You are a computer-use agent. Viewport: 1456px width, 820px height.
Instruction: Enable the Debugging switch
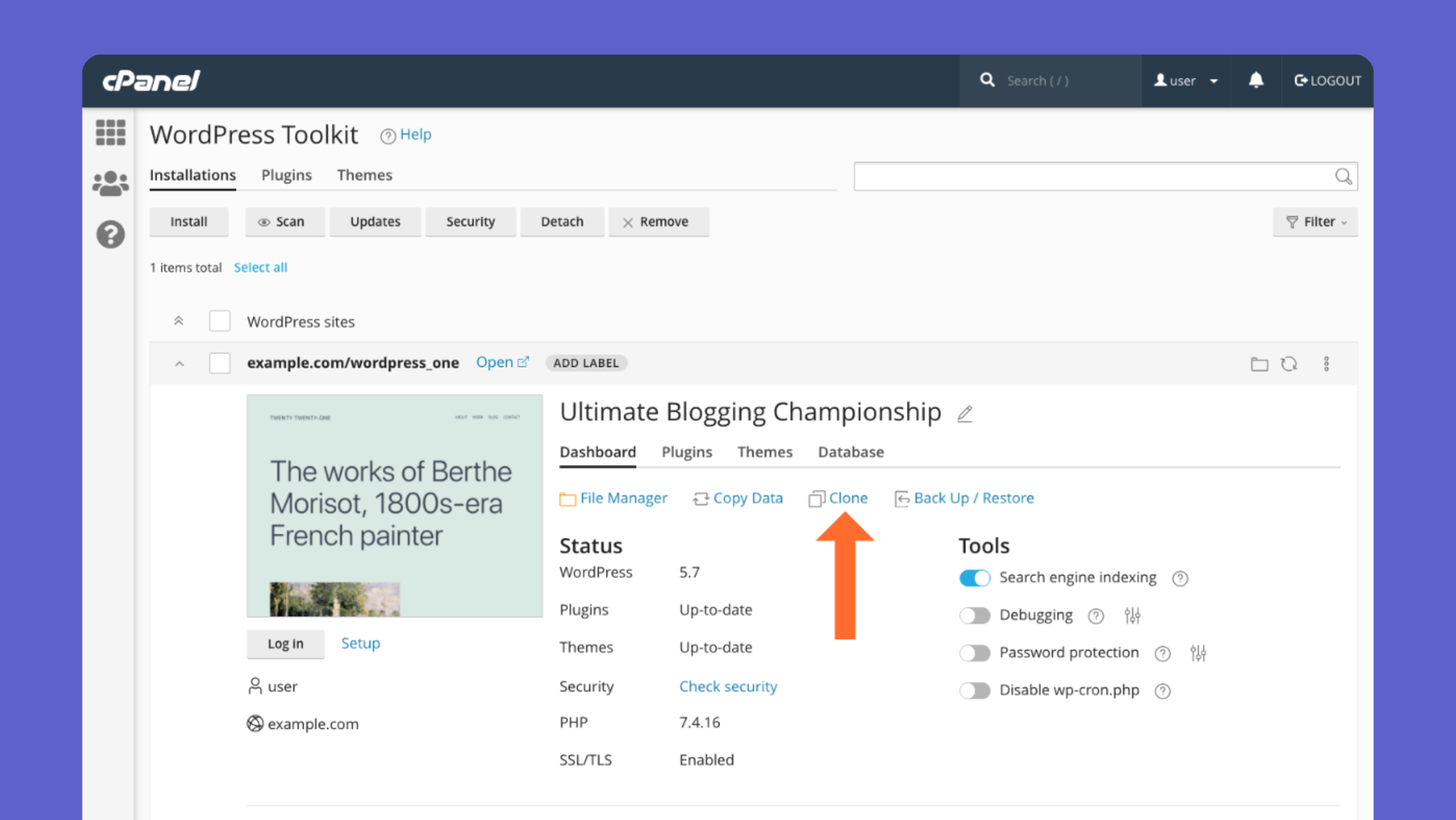974,615
